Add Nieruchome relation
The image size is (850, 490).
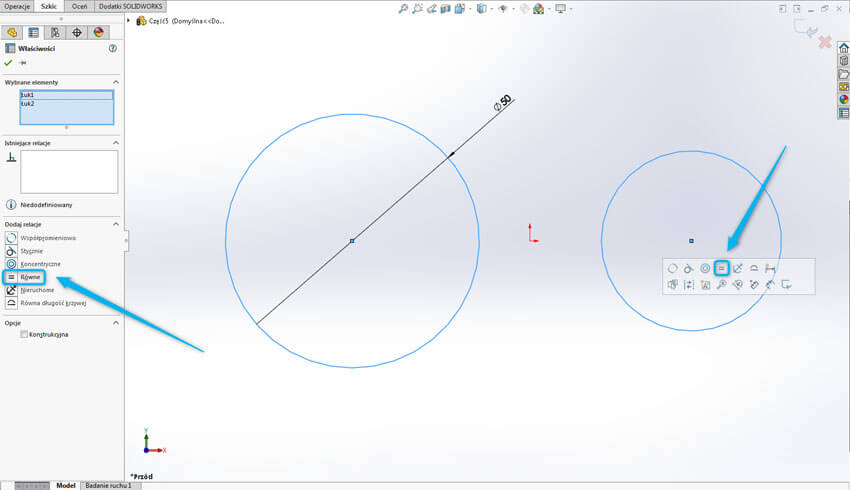(x=30, y=290)
